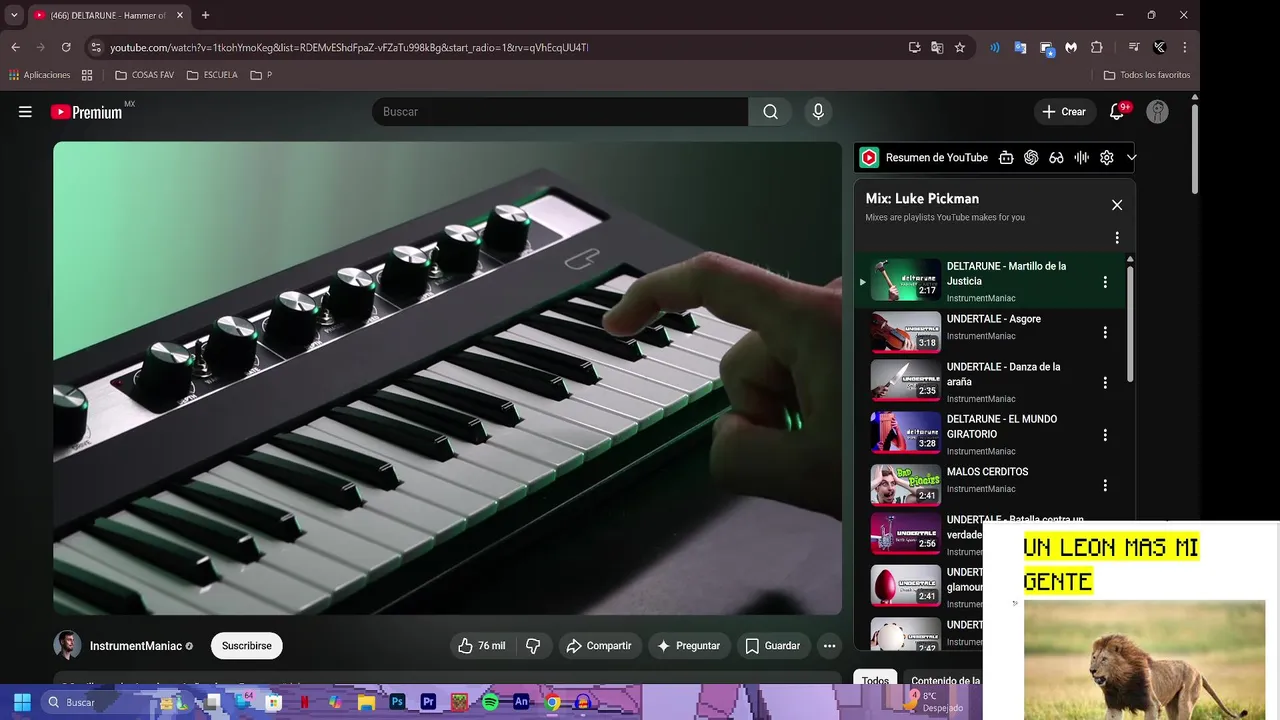The height and width of the screenshot is (720, 1280).
Task: Open the ESCUELA bookmark folder
Action: (213, 75)
